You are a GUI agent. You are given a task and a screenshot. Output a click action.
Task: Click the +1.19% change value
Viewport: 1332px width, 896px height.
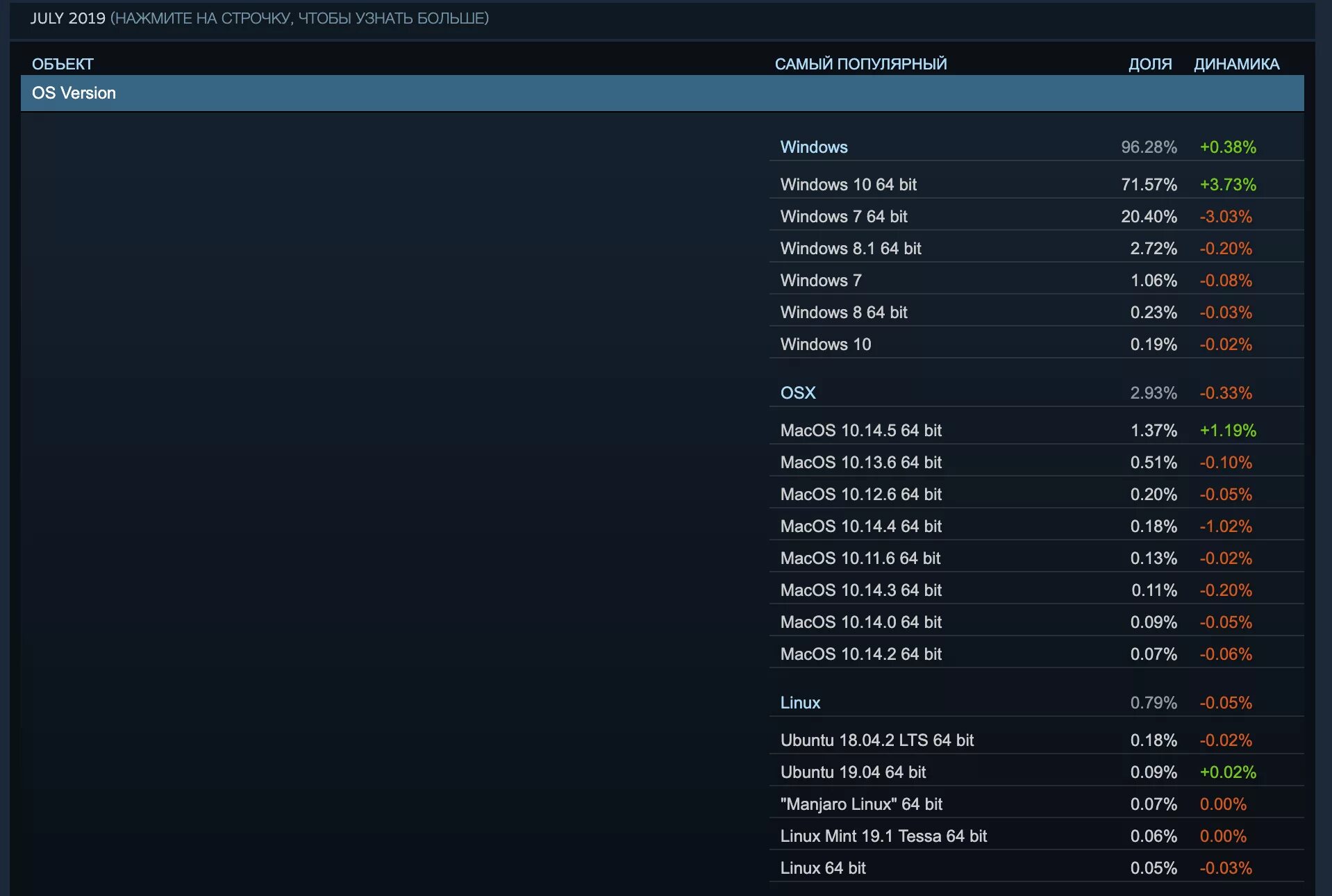[x=1228, y=431]
